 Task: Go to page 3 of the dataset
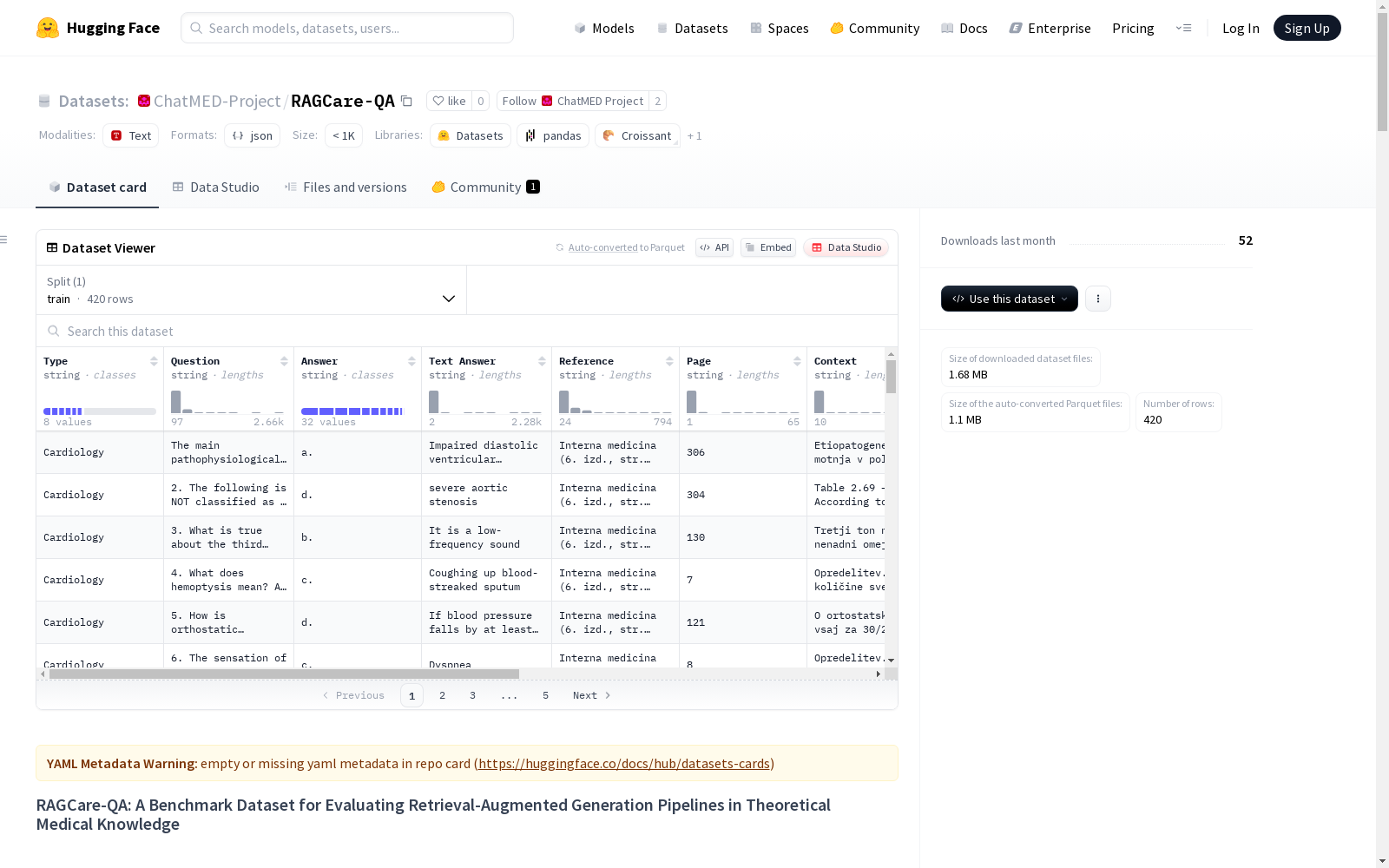473,695
